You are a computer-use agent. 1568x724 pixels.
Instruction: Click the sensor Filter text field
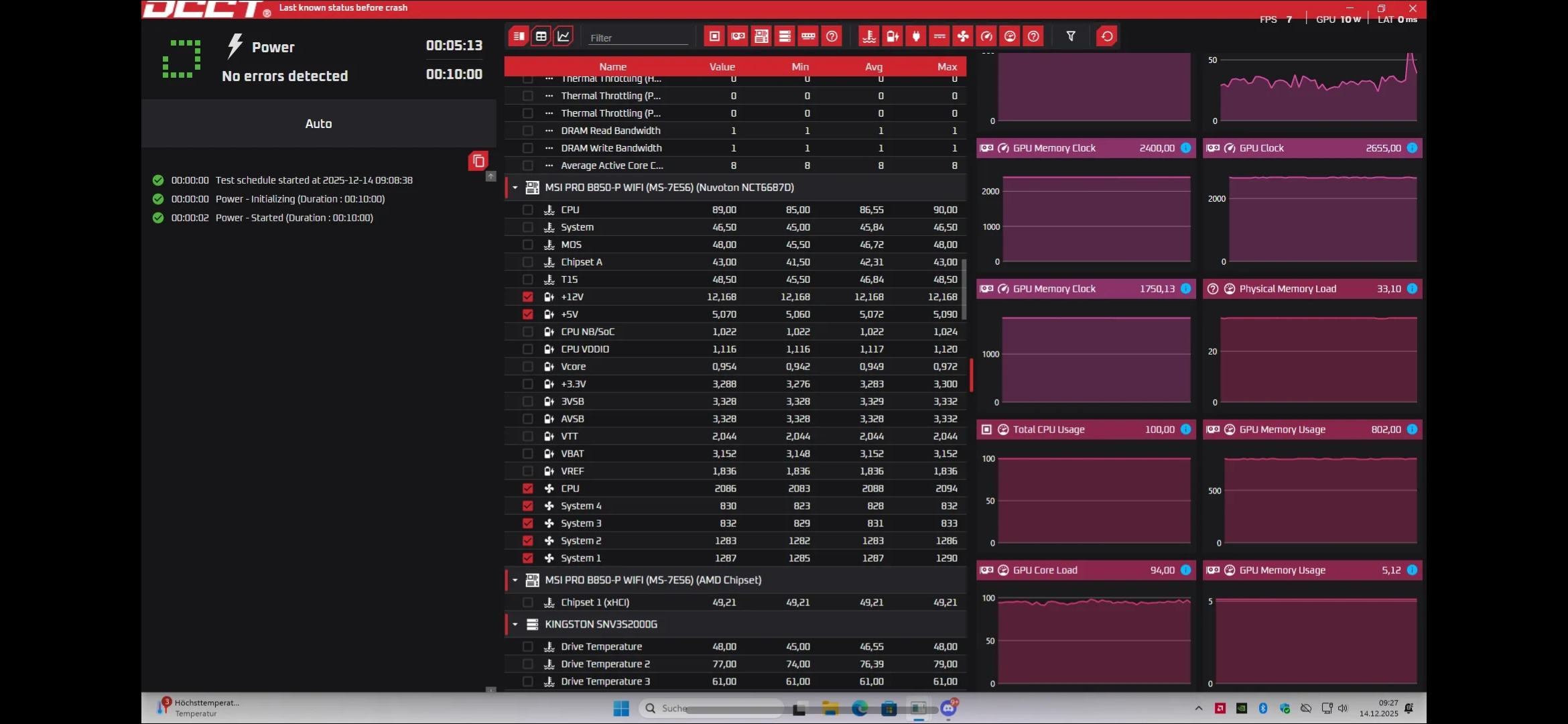point(637,38)
